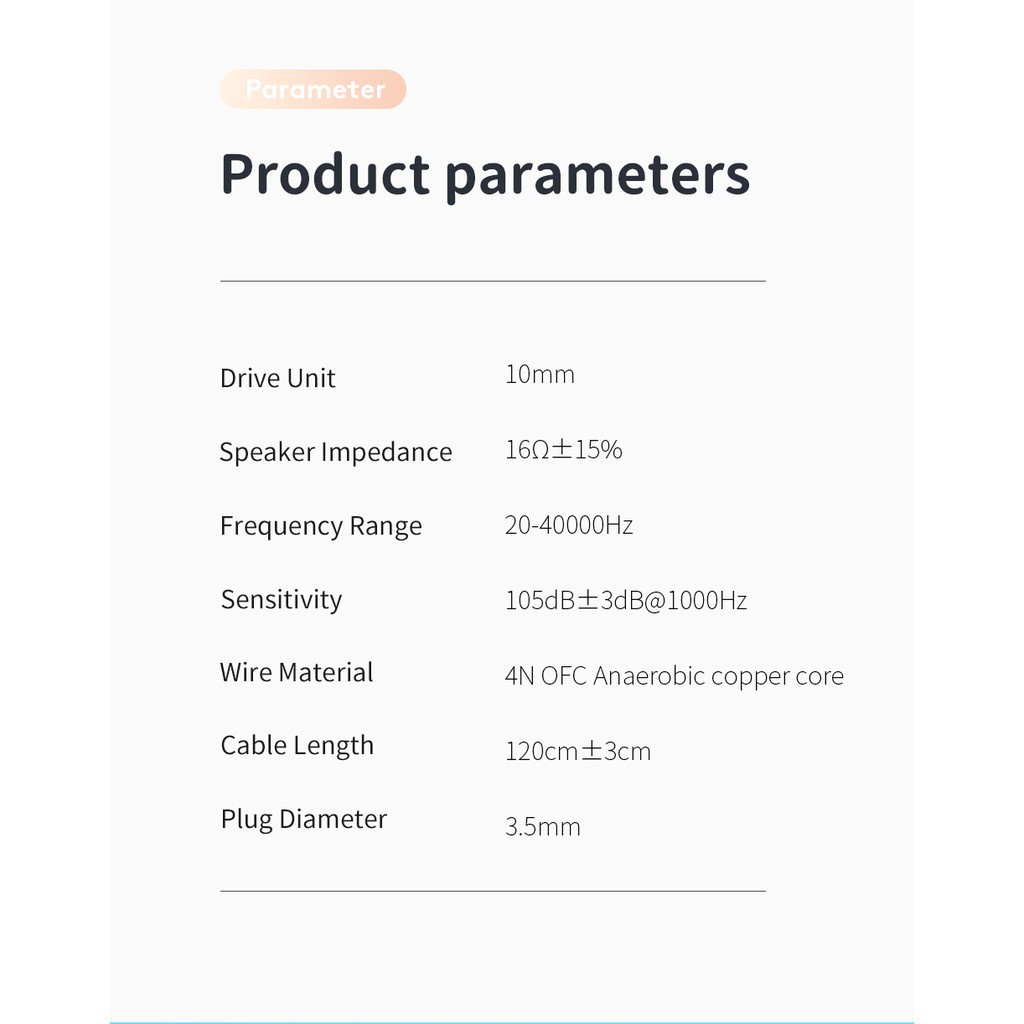The image size is (1024, 1024).
Task: Select the Frequency Range label
Action: [321, 526]
